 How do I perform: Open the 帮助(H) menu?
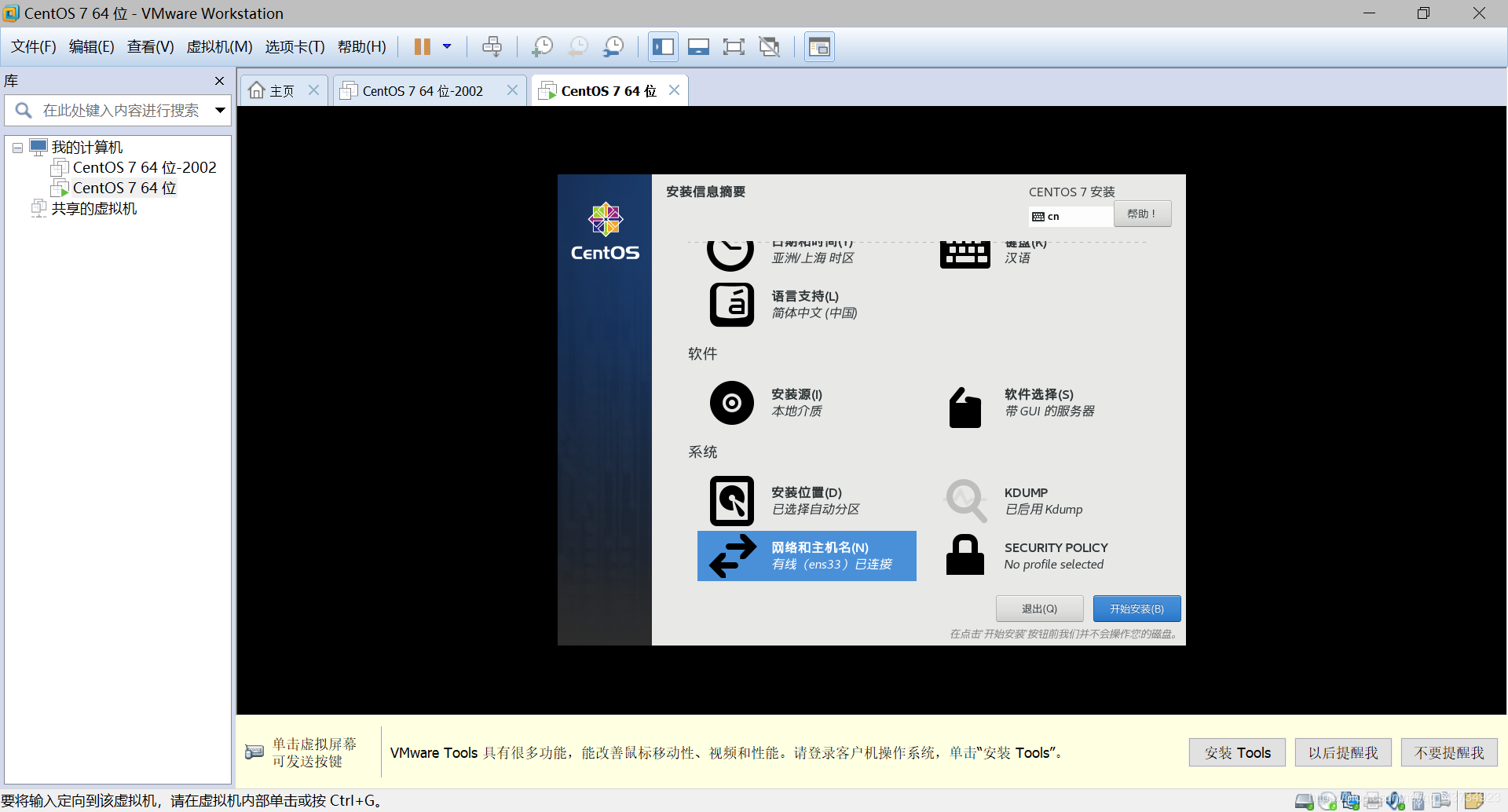point(362,47)
